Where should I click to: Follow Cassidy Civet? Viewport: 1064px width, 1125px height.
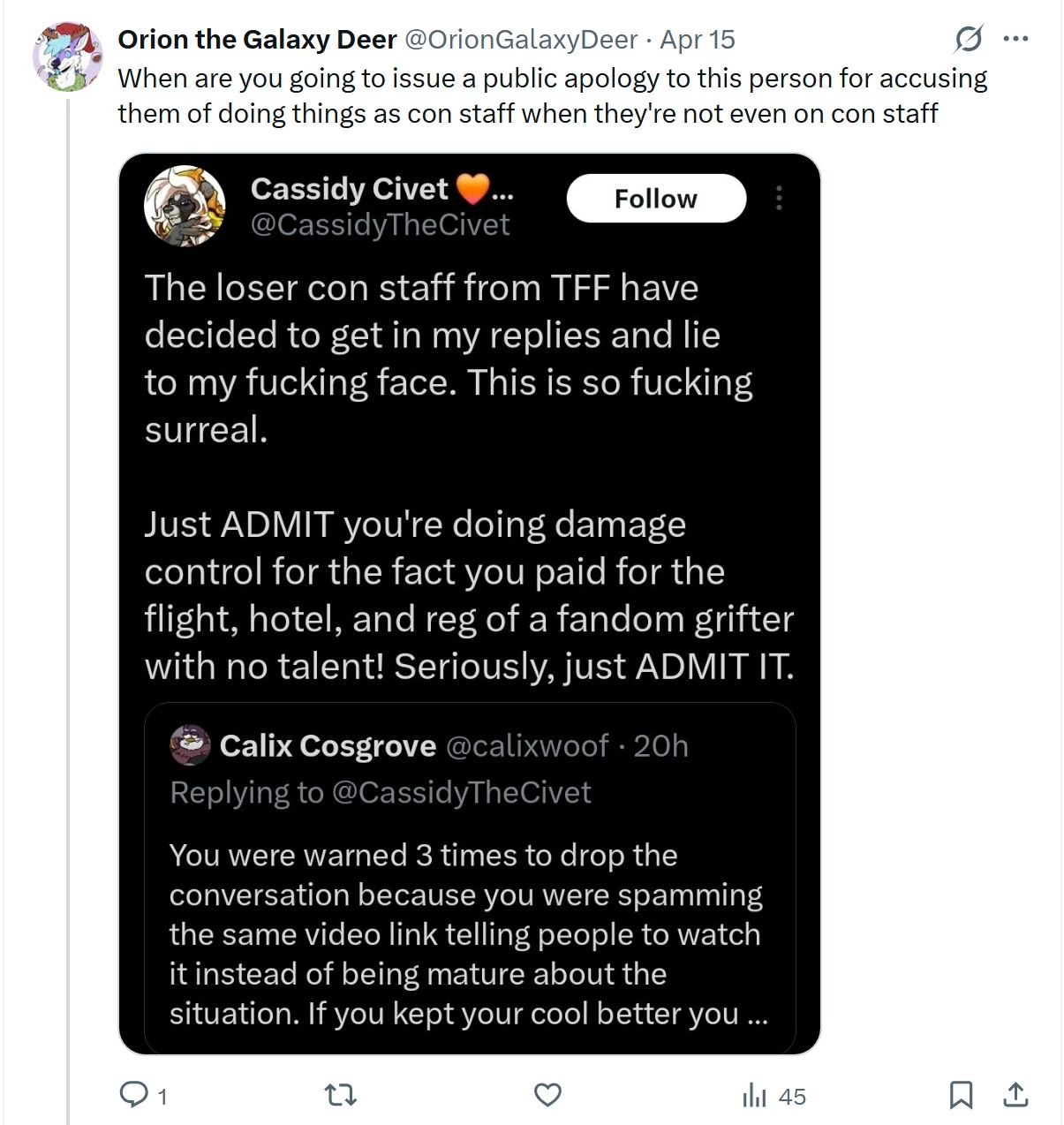(656, 199)
